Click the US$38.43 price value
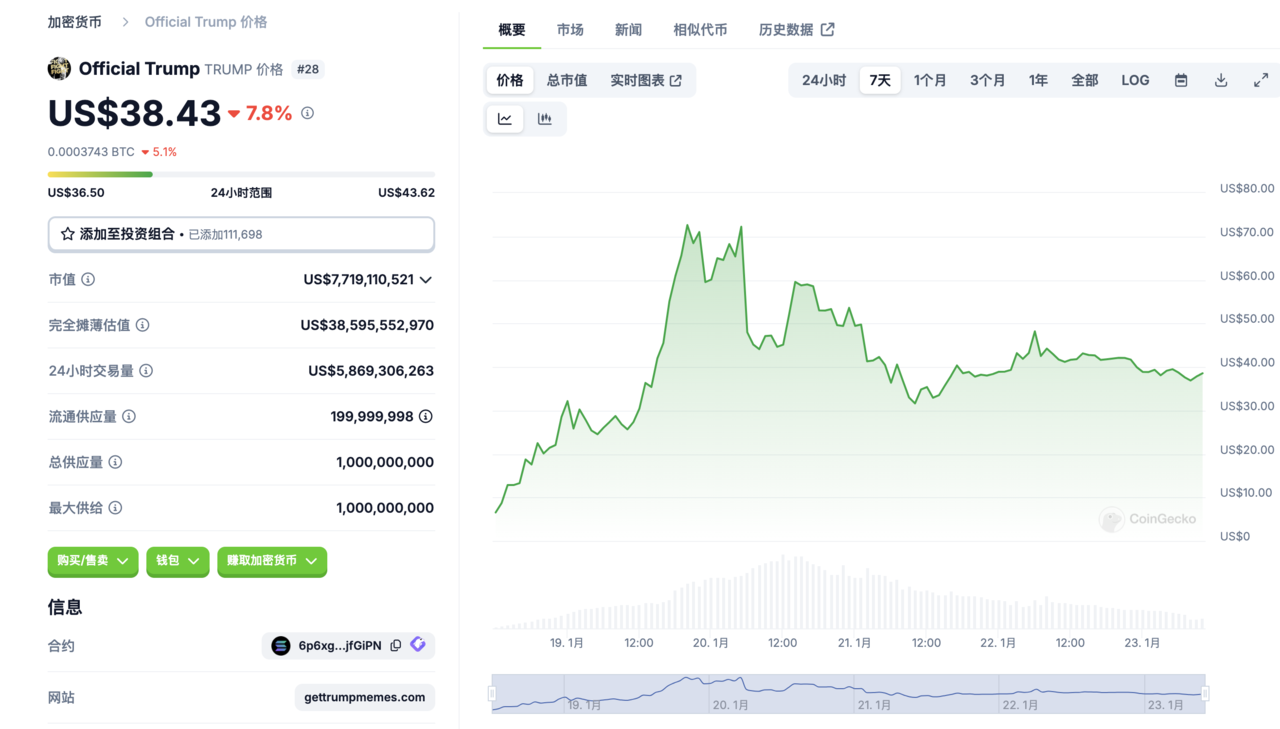This screenshot has width=1280, height=729. (134, 113)
